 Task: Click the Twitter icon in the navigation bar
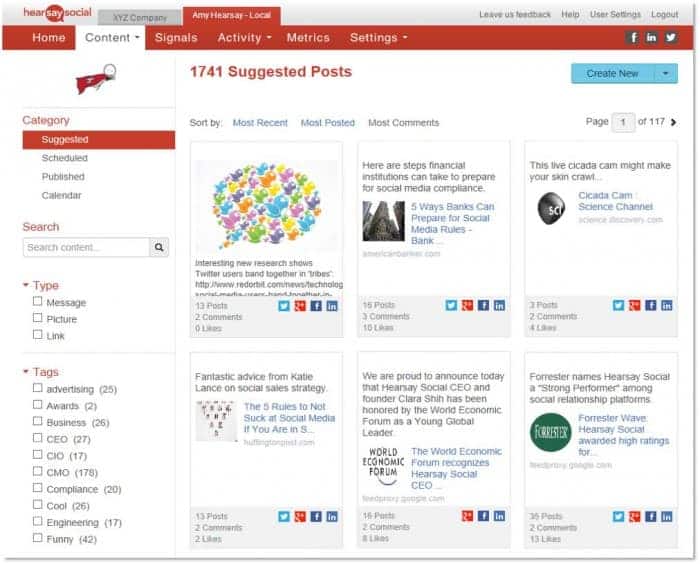(671, 38)
